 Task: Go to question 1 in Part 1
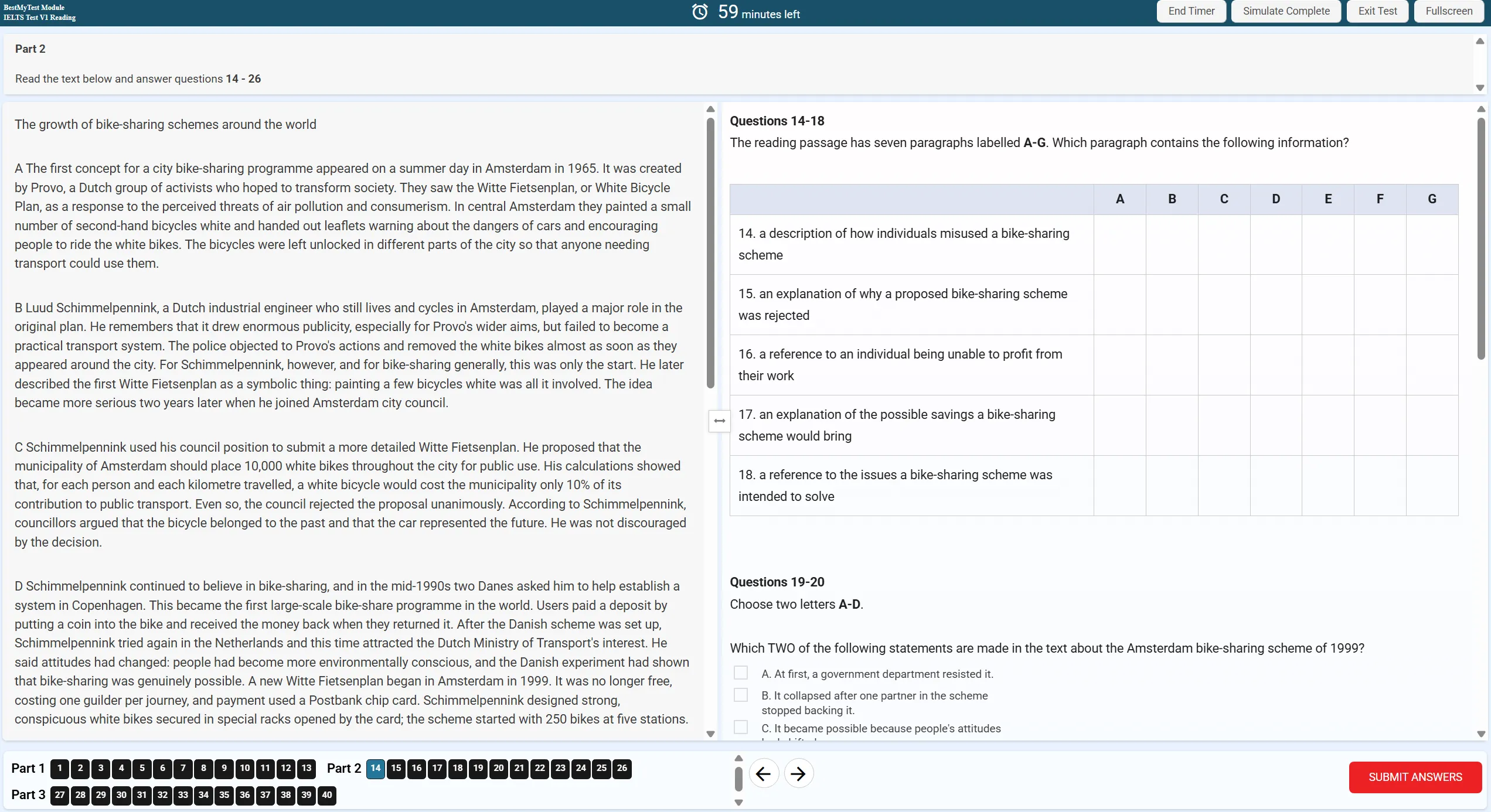pos(60,768)
